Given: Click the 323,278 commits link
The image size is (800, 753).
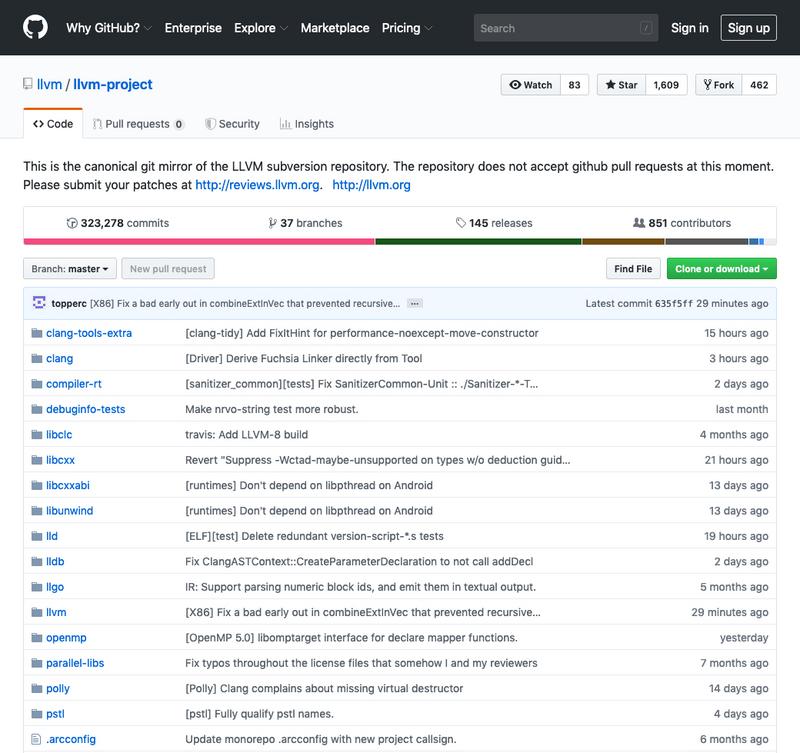Looking at the screenshot, I should tap(118, 223).
